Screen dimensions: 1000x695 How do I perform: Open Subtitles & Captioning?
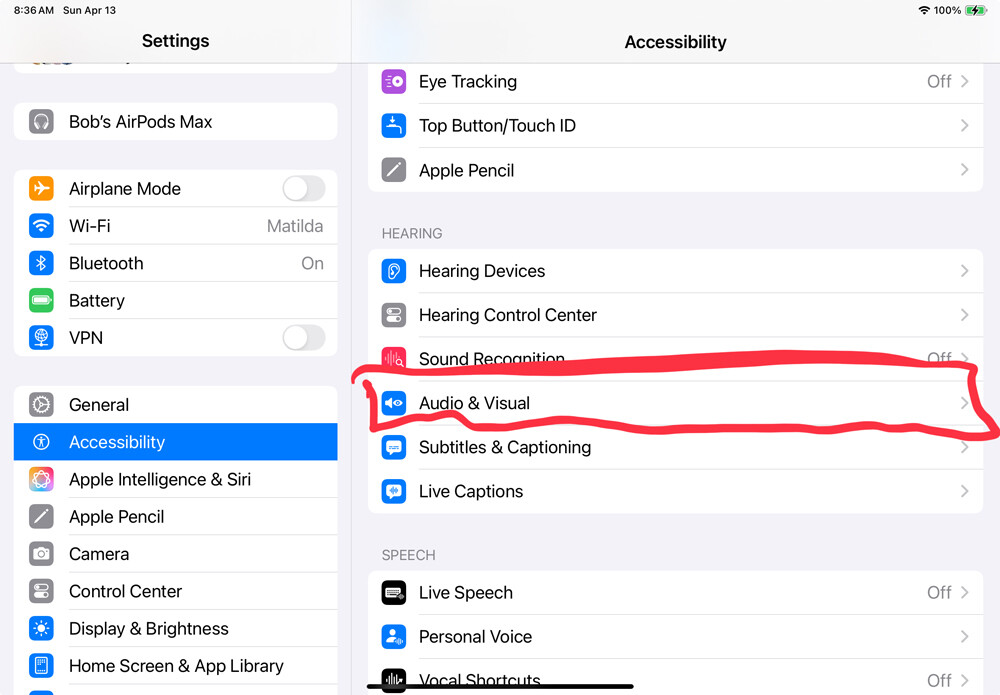click(x=675, y=448)
